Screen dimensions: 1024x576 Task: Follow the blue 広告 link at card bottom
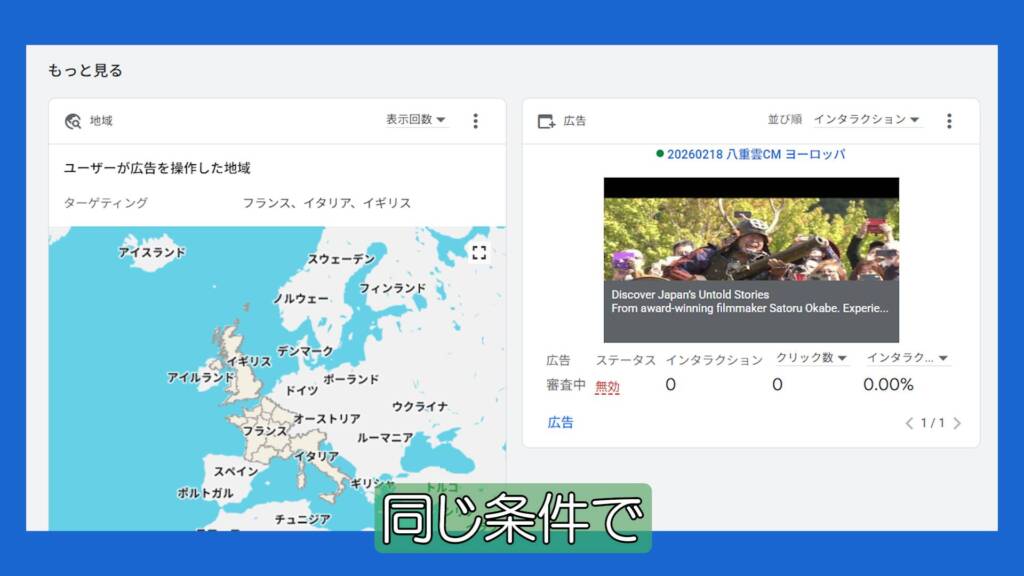[x=561, y=422]
